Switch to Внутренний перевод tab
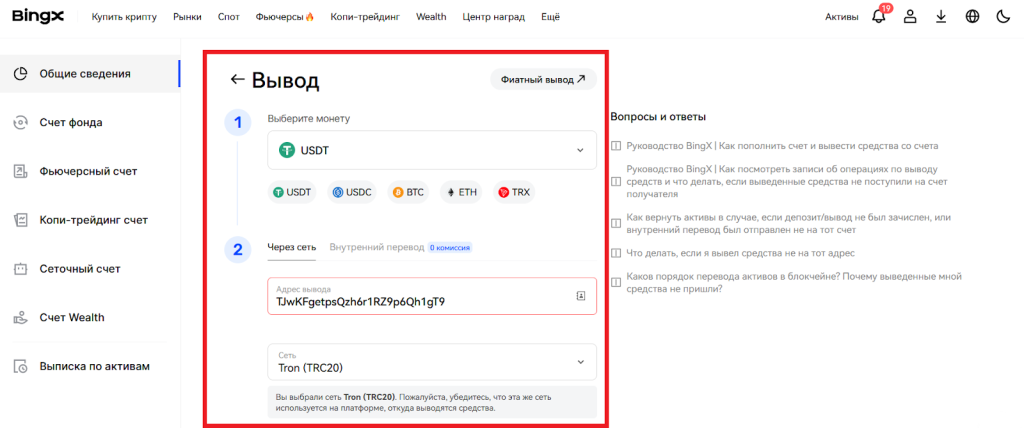The image size is (1024, 428). tap(376, 248)
